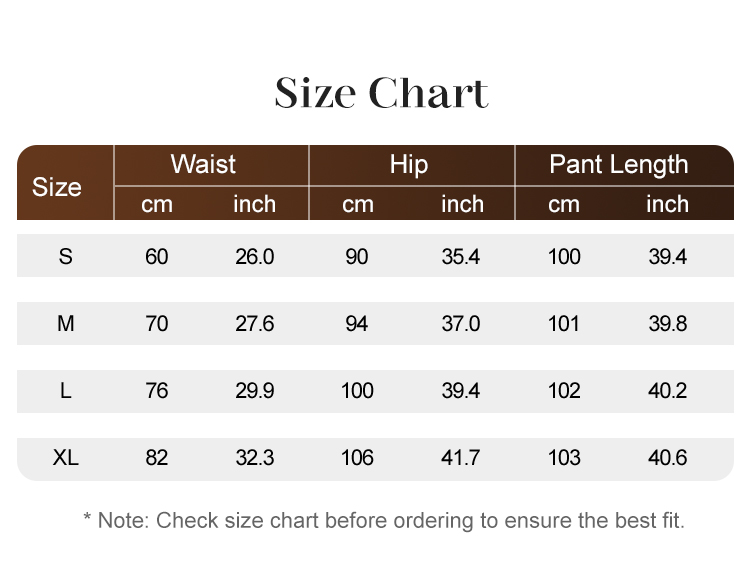
Task: Select the XL size row label
Action: click(66, 458)
